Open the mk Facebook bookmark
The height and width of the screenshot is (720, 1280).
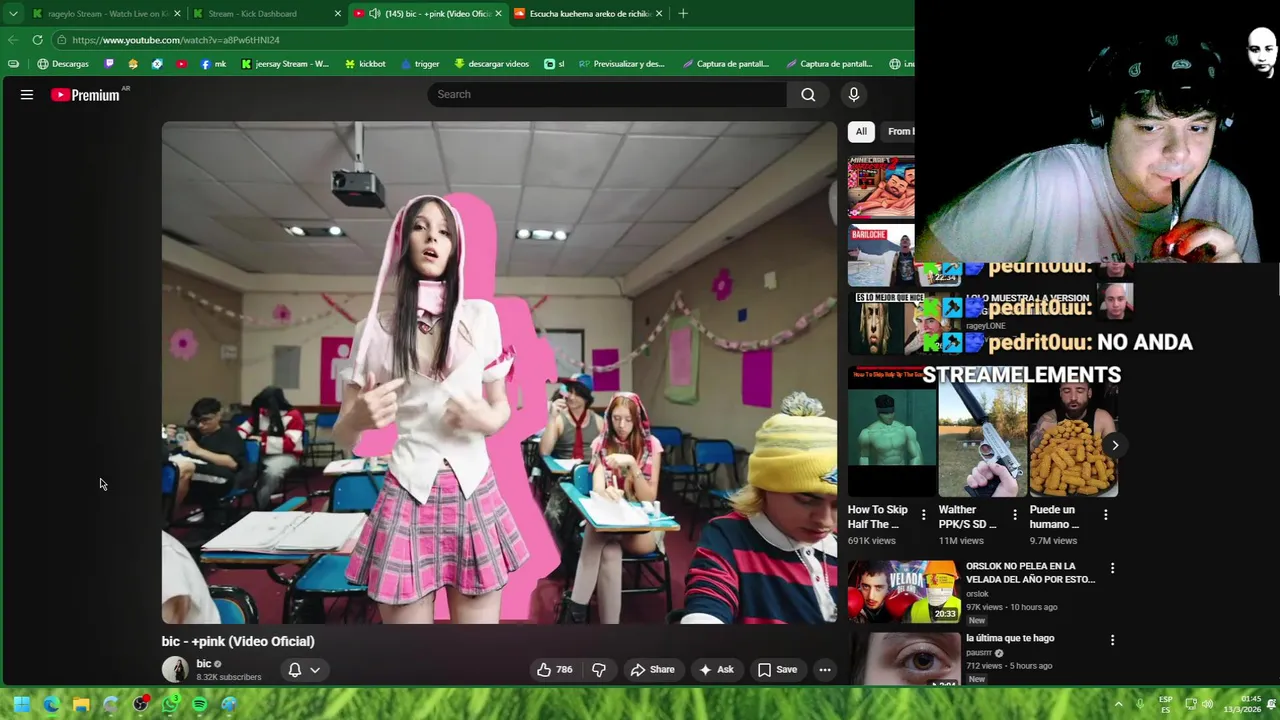[214, 64]
